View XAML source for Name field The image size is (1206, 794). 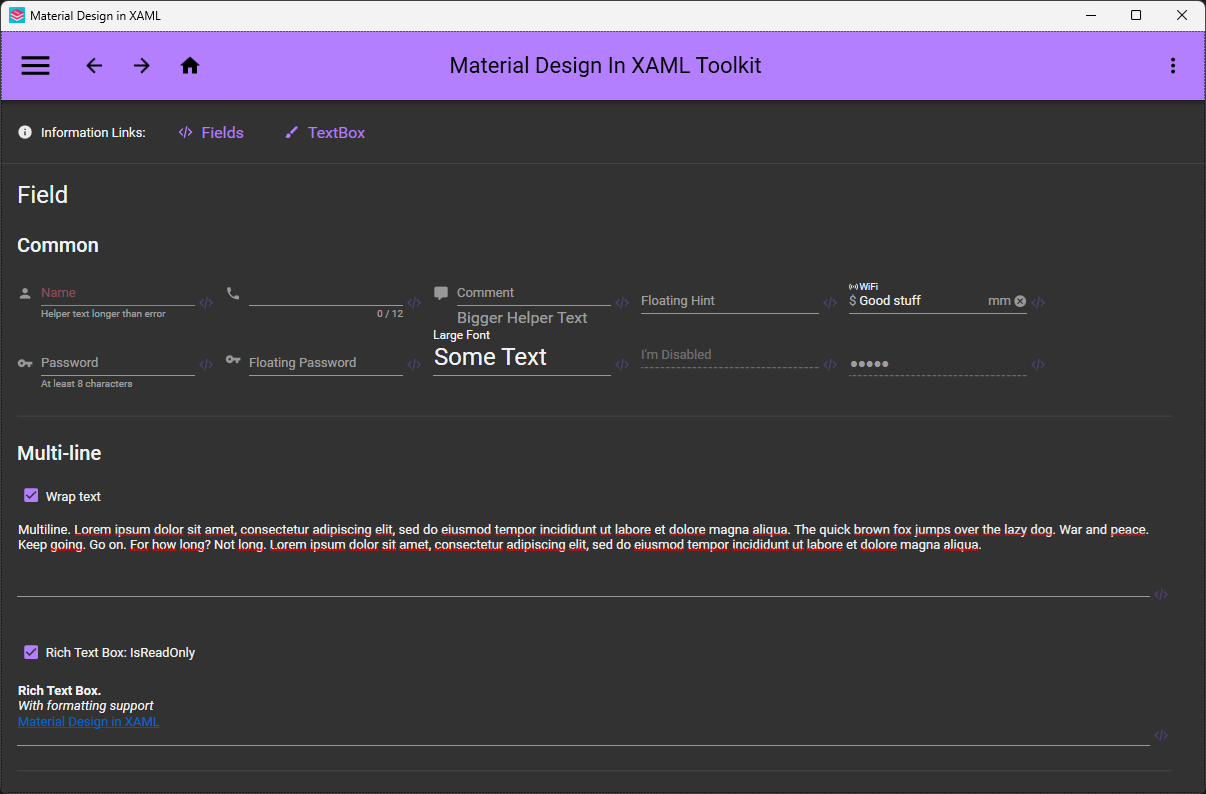(206, 303)
